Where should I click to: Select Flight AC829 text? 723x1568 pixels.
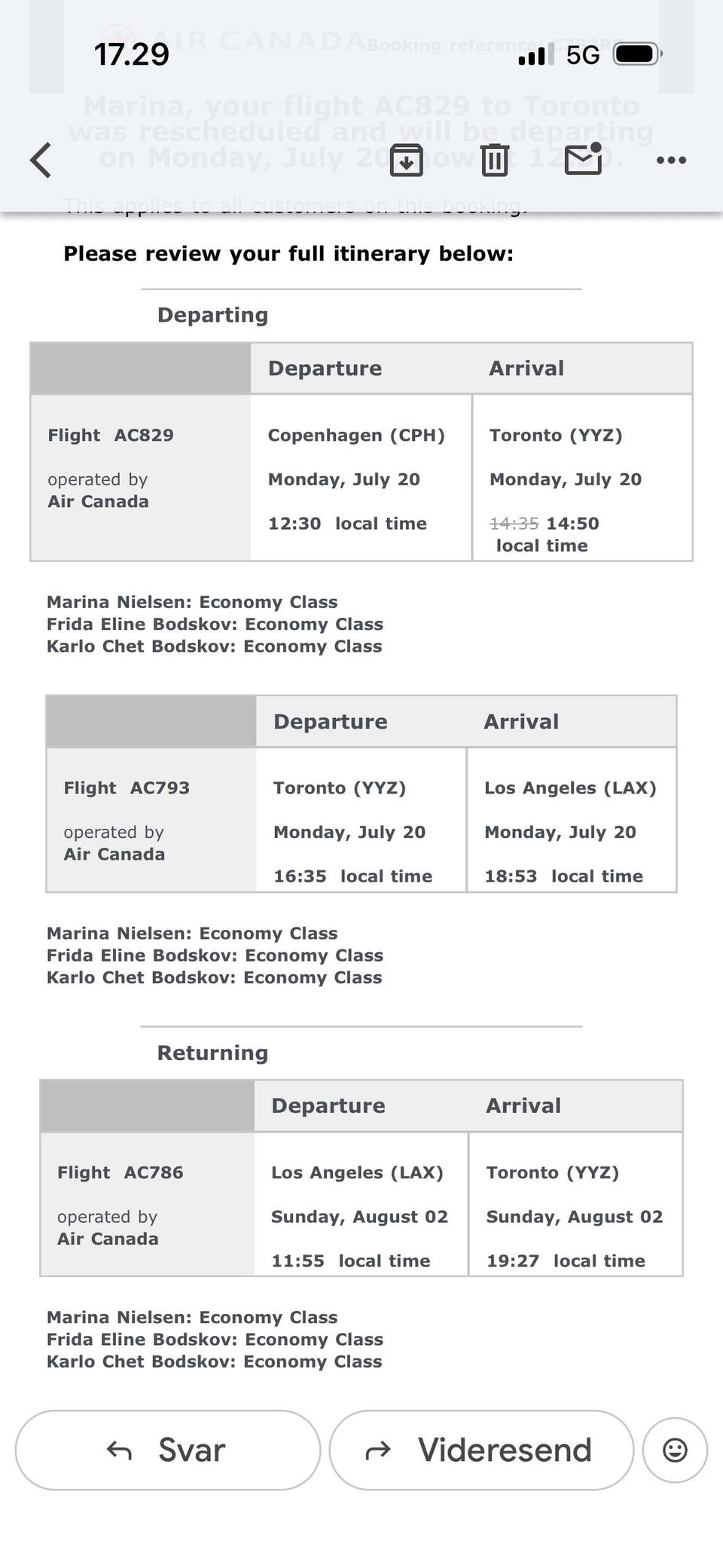[111, 435]
